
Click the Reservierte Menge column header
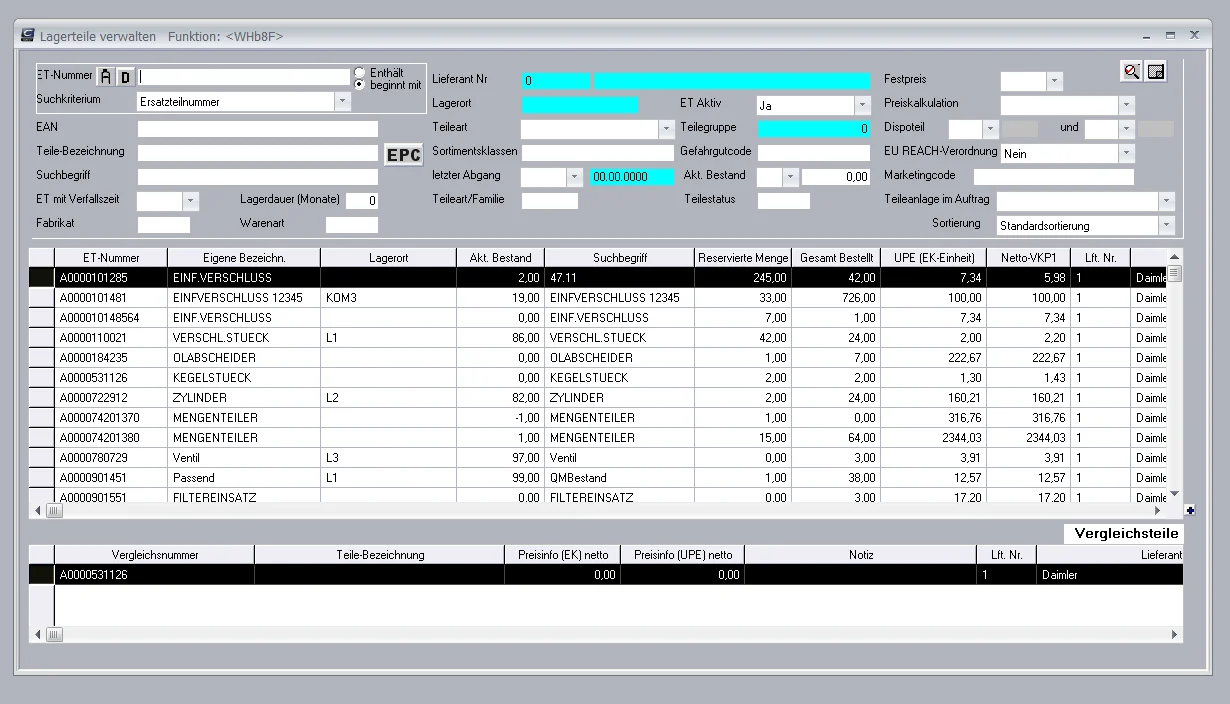[x=743, y=258]
